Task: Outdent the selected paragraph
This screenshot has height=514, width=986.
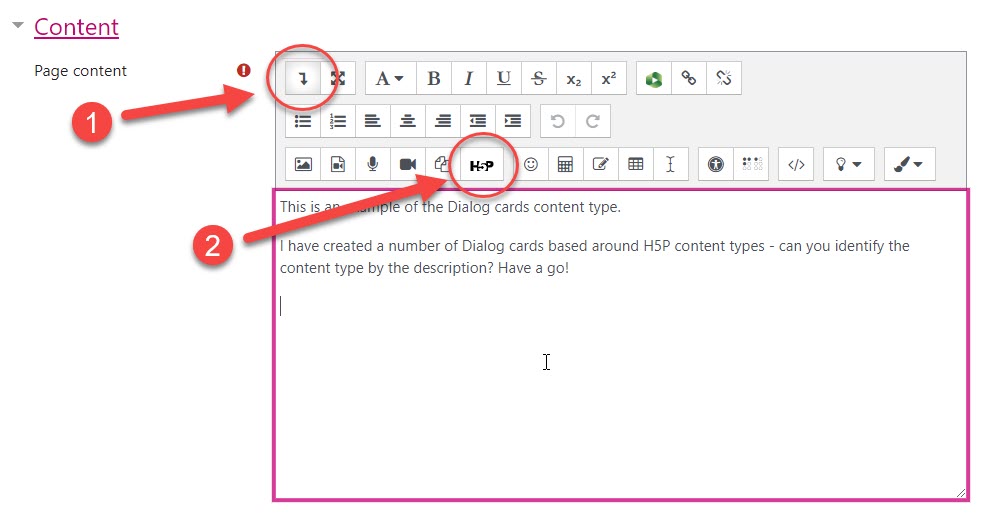Action: coord(478,121)
